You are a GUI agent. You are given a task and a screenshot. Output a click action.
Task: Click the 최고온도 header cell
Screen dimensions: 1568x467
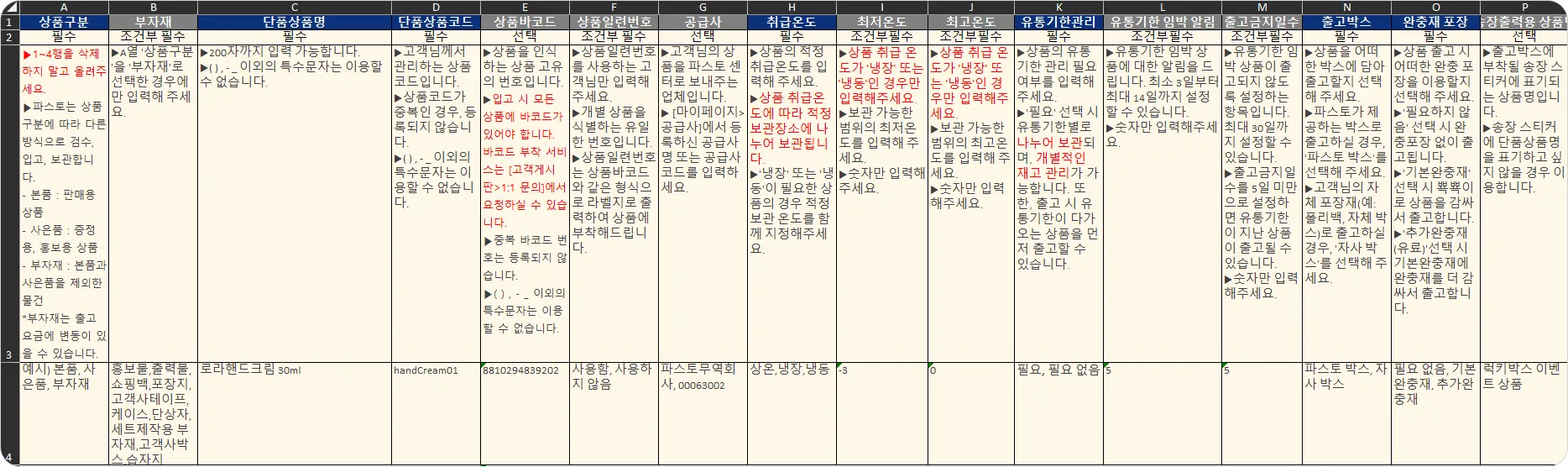(970, 22)
